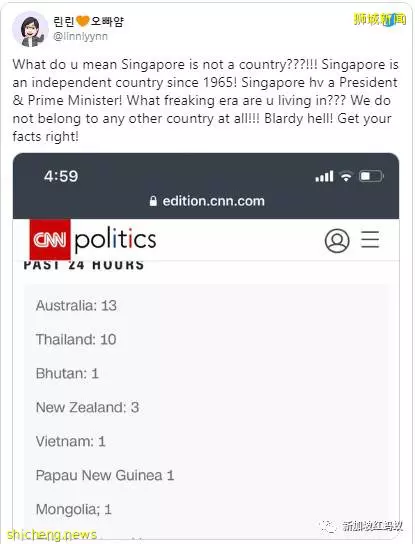This screenshot has height=544, width=415.
Task: Select the Australia: 13 entry
Action: pyautogui.click(x=76, y=306)
